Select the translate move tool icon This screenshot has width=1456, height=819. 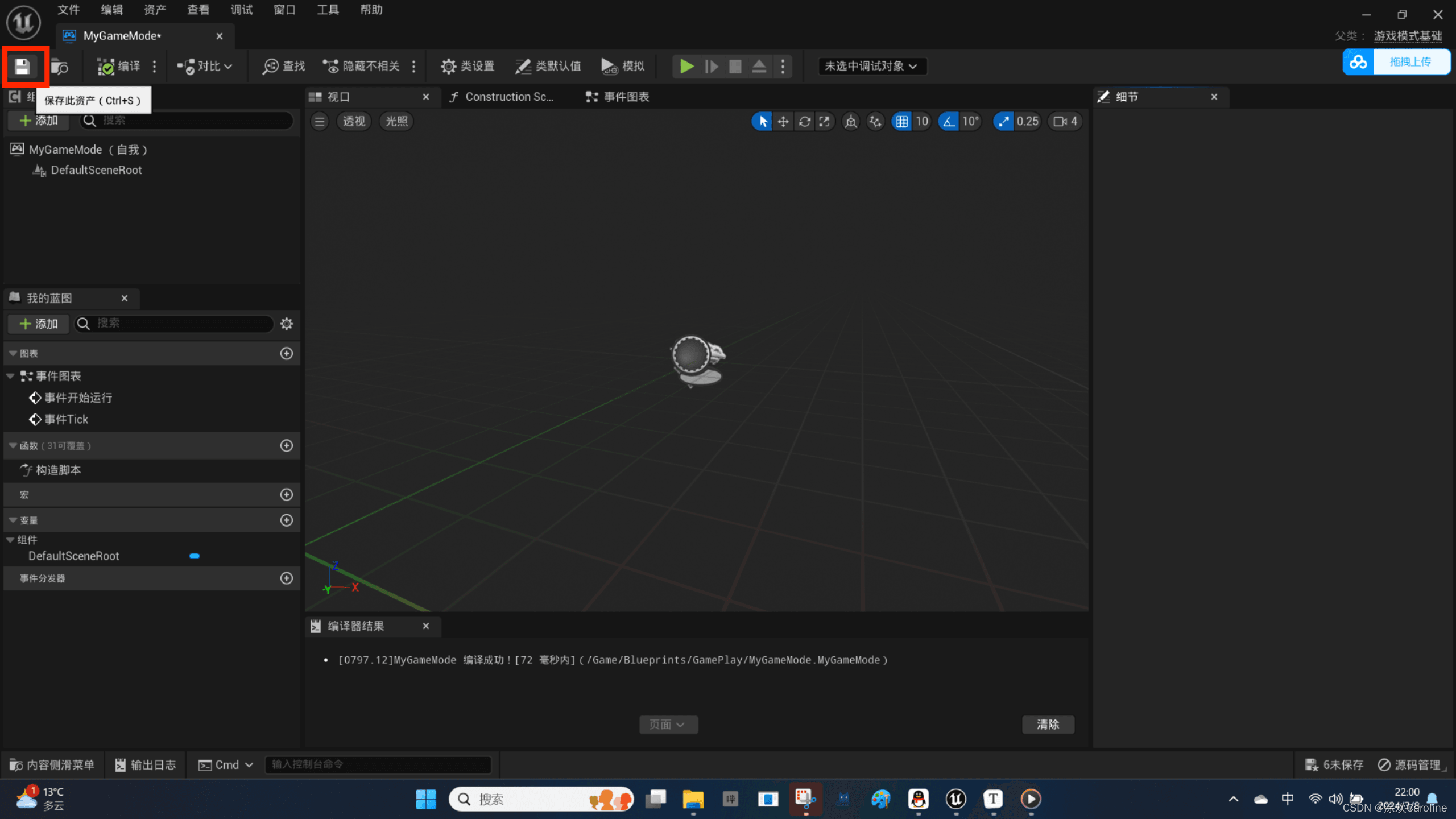click(783, 121)
